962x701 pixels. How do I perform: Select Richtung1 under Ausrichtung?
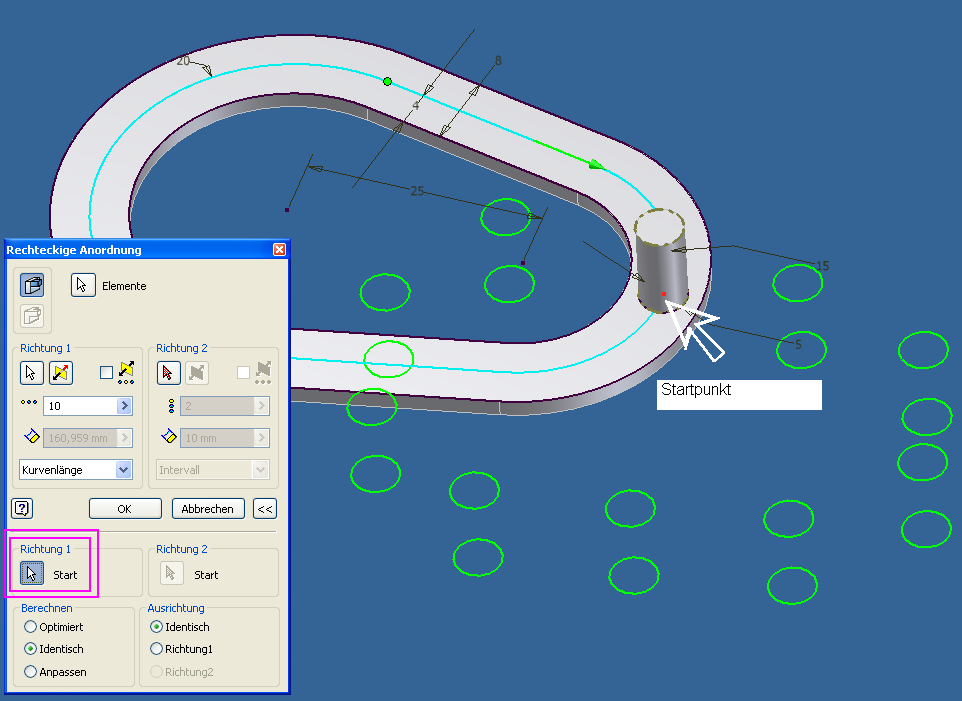click(x=156, y=649)
